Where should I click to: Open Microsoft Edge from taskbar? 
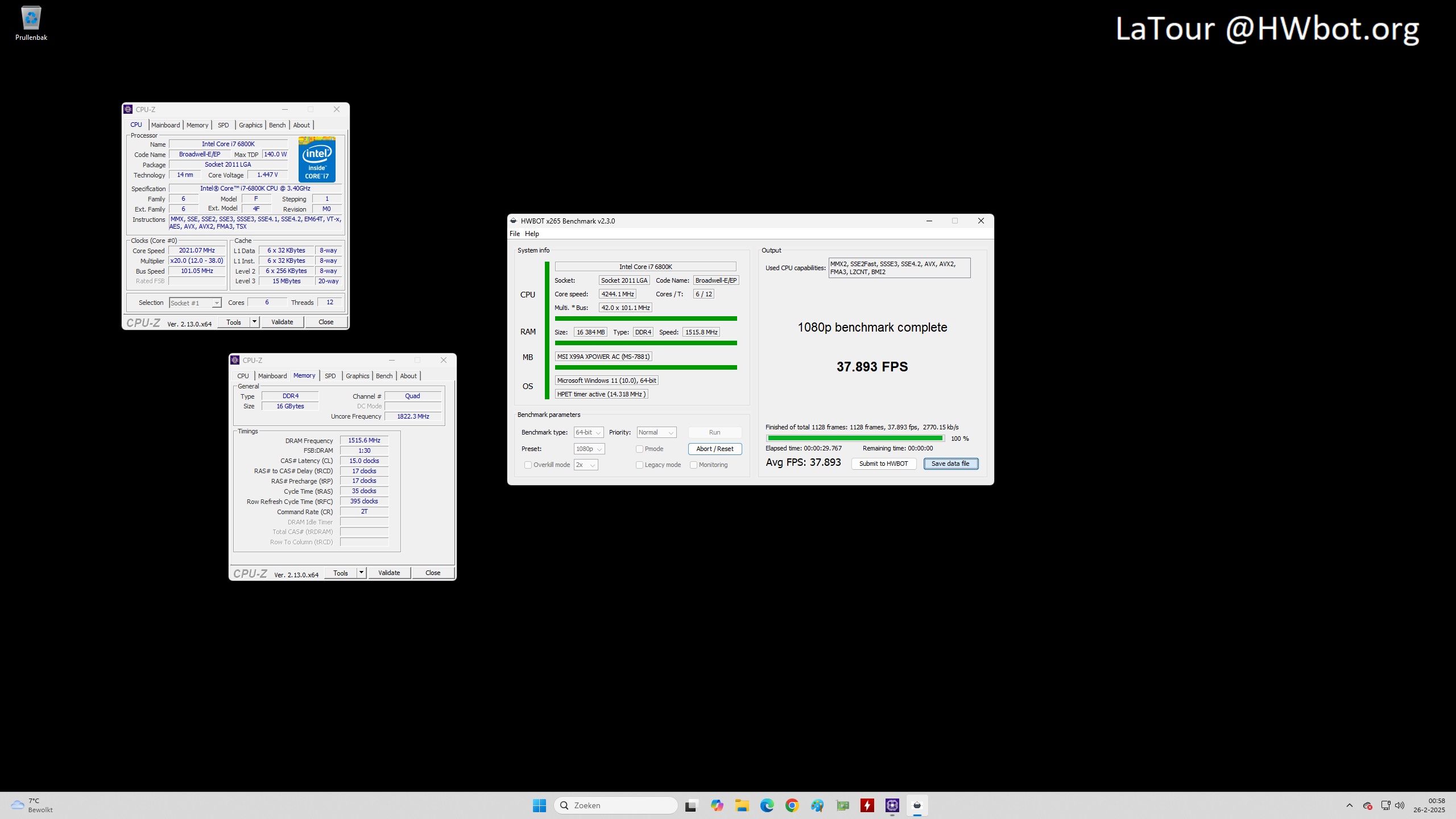(767, 805)
